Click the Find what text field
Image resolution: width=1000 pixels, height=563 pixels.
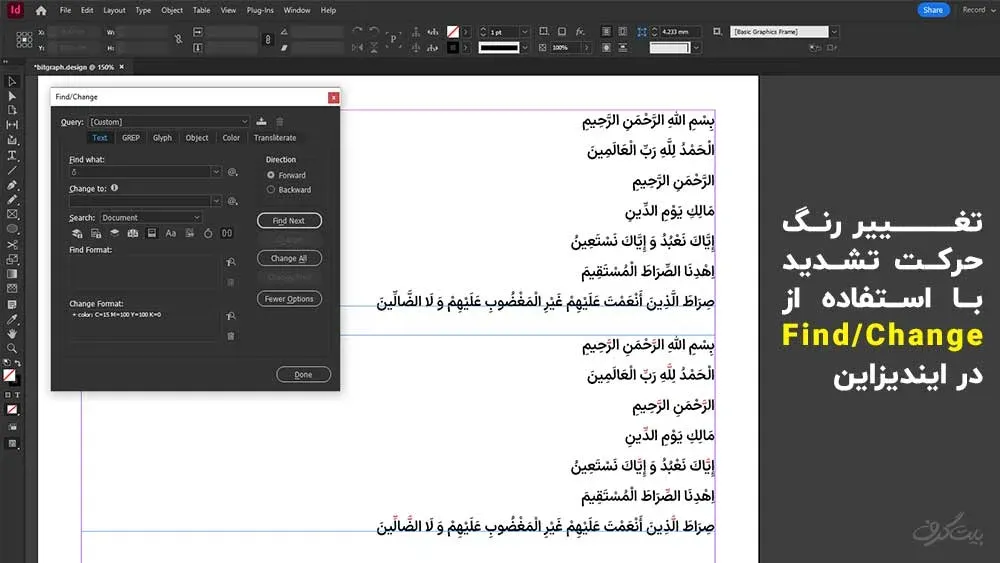140,172
